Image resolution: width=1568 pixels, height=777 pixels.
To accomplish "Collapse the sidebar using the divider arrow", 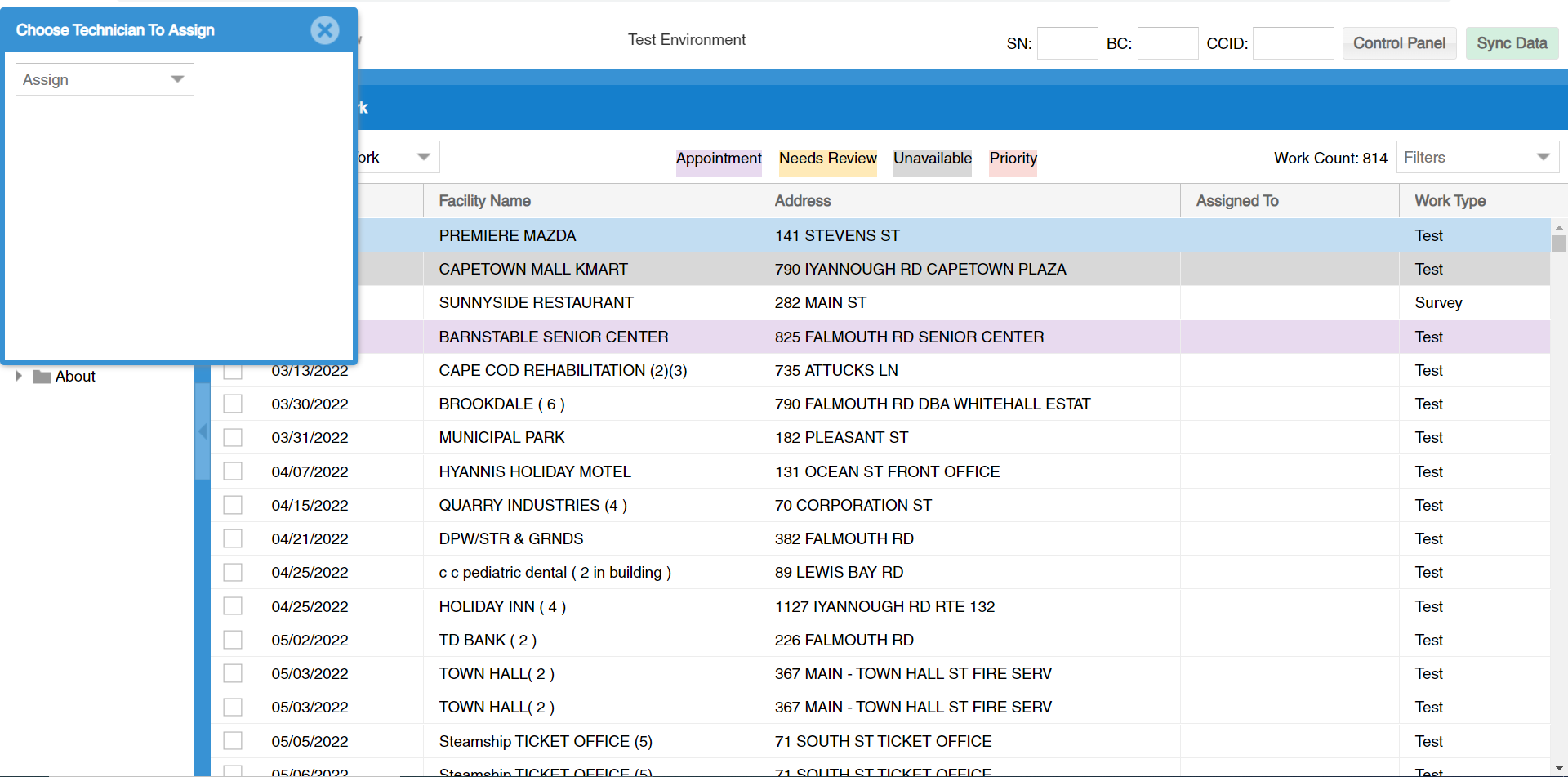I will [202, 431].
